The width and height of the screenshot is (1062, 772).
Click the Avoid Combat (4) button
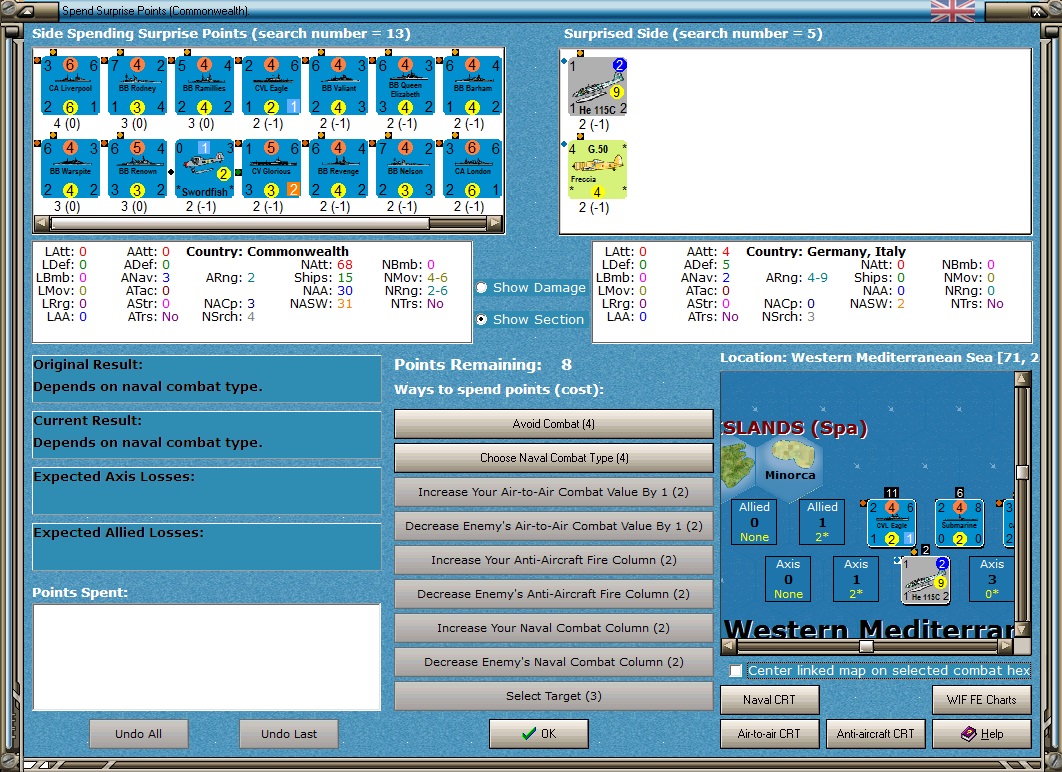[553, 424]
